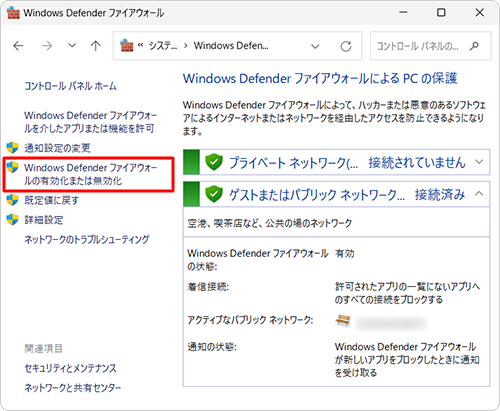
Task: Open 通知設定の変更 link
Action: (x=57, y=148)
